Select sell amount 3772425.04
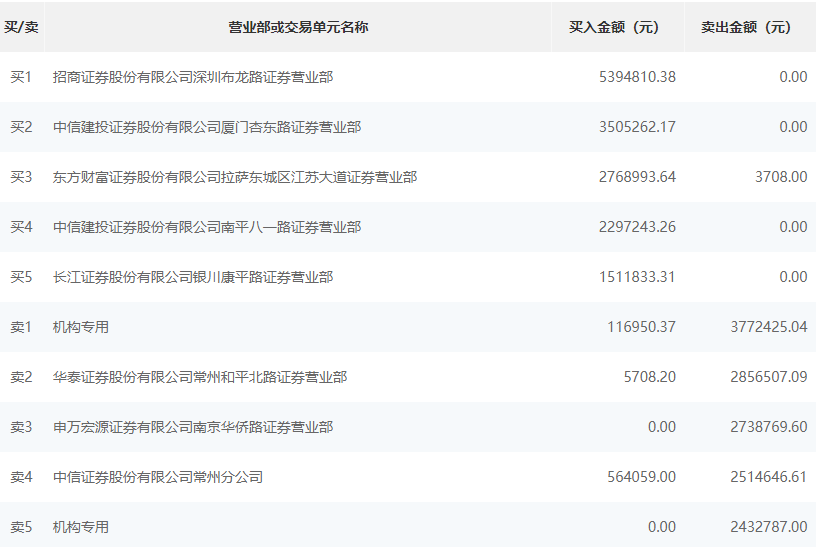819x547 pixels. click(769, 327)
